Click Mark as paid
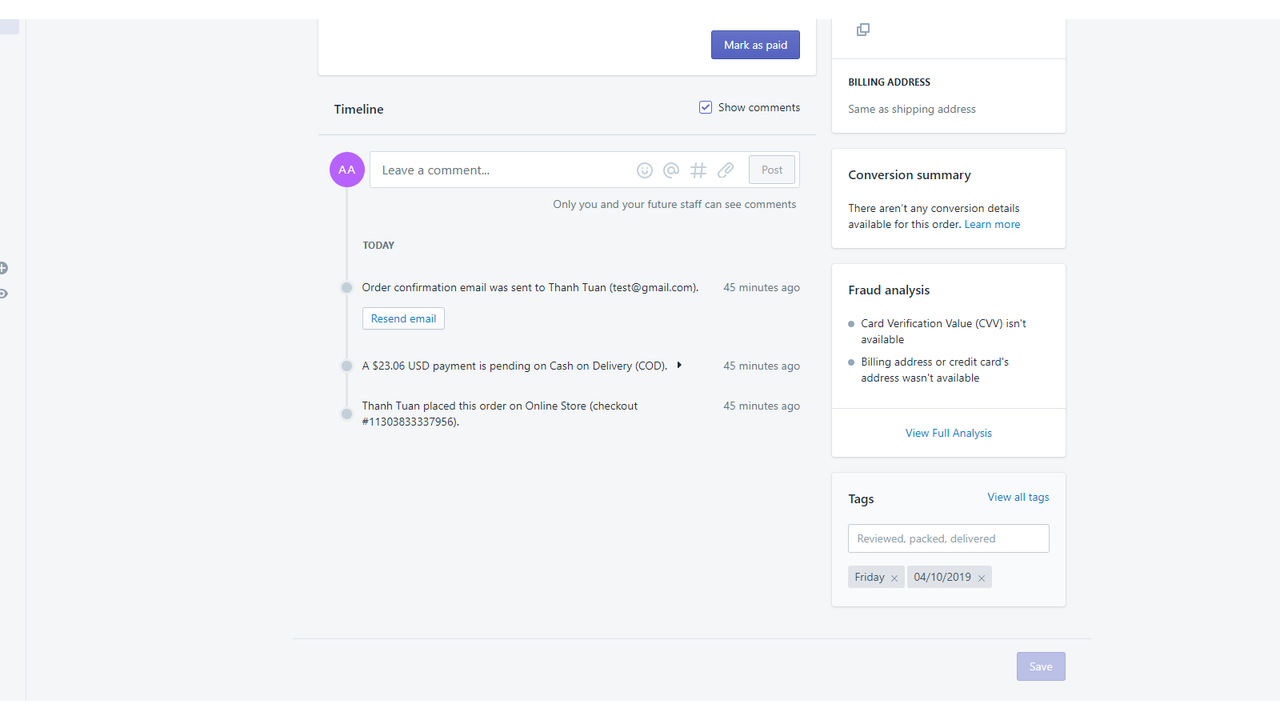Screen dimensions: 1280x720 755,44
